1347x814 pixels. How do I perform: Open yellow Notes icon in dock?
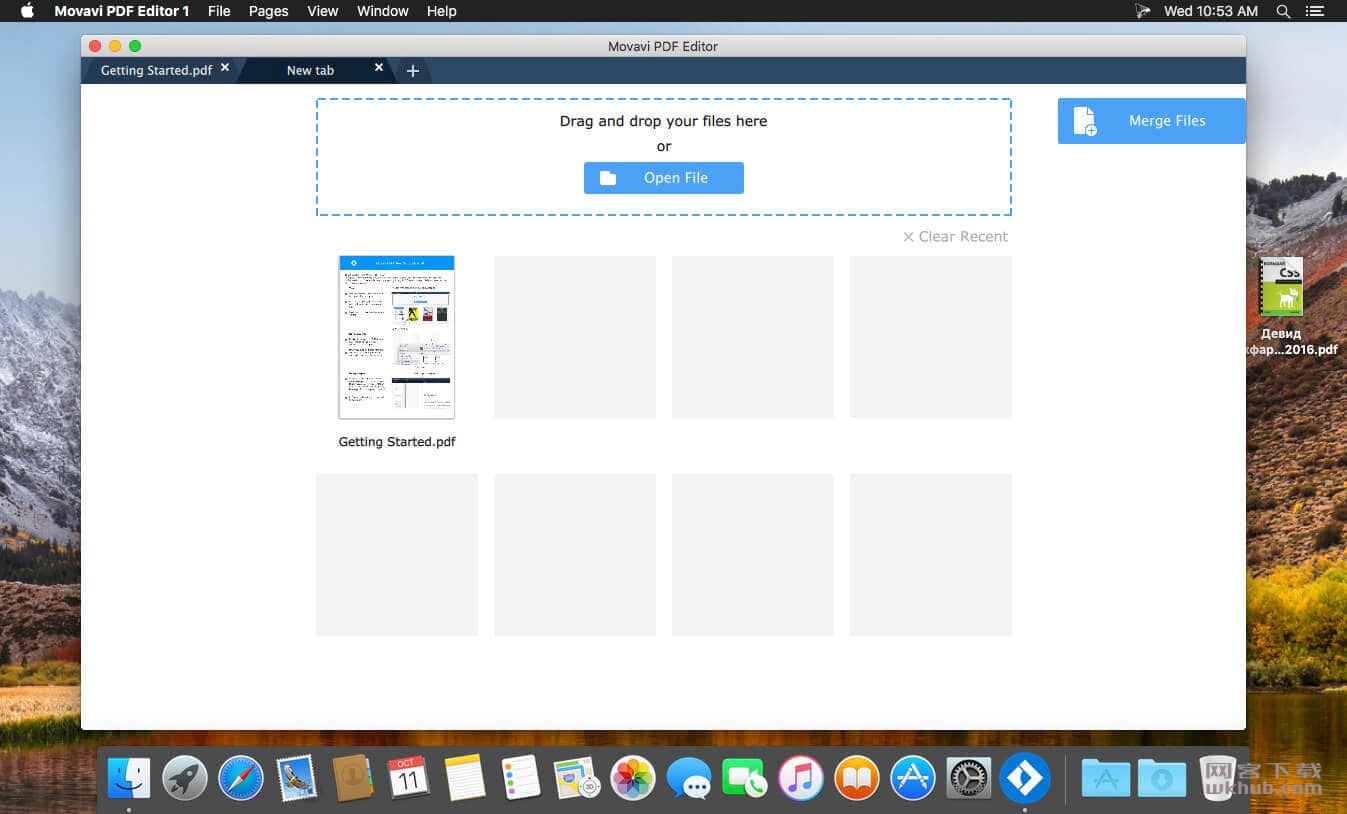[465, 777]
